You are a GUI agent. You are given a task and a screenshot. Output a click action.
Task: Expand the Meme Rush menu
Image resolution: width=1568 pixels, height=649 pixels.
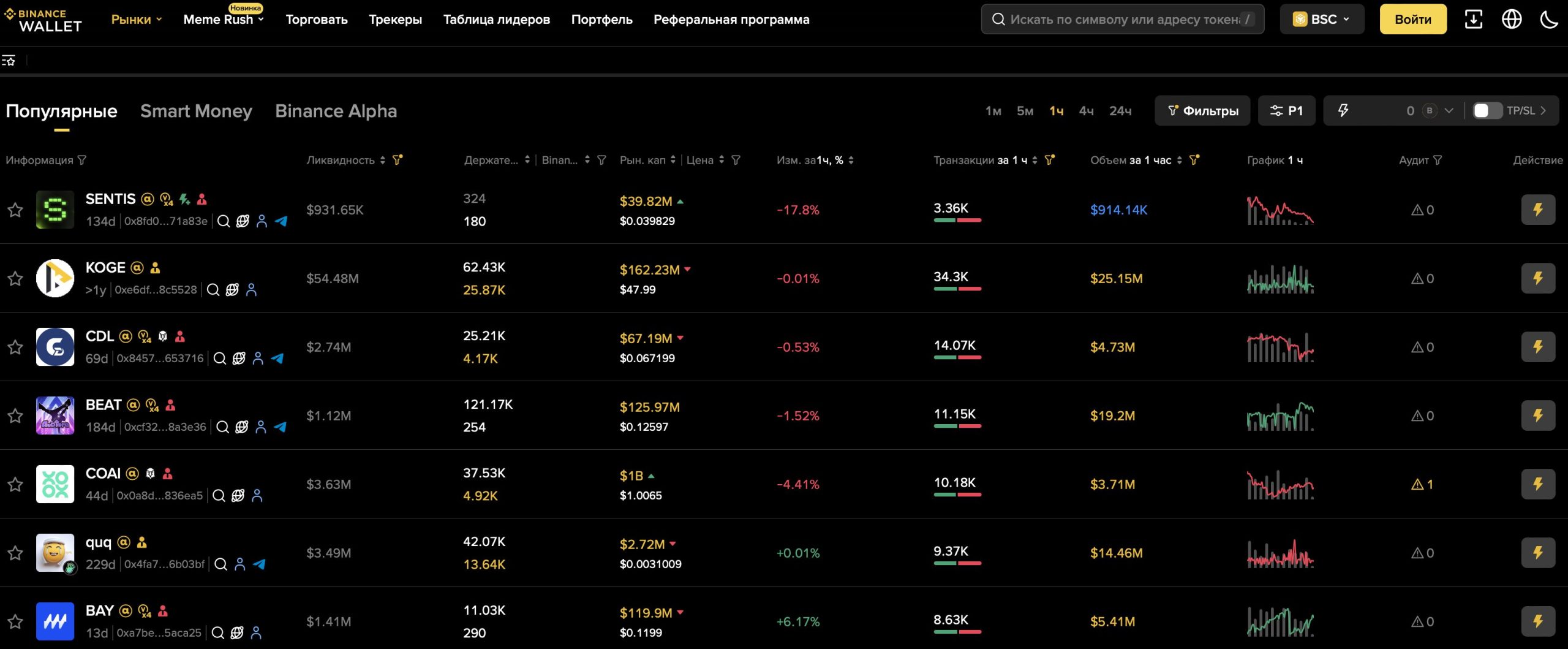tap(224, 20)
